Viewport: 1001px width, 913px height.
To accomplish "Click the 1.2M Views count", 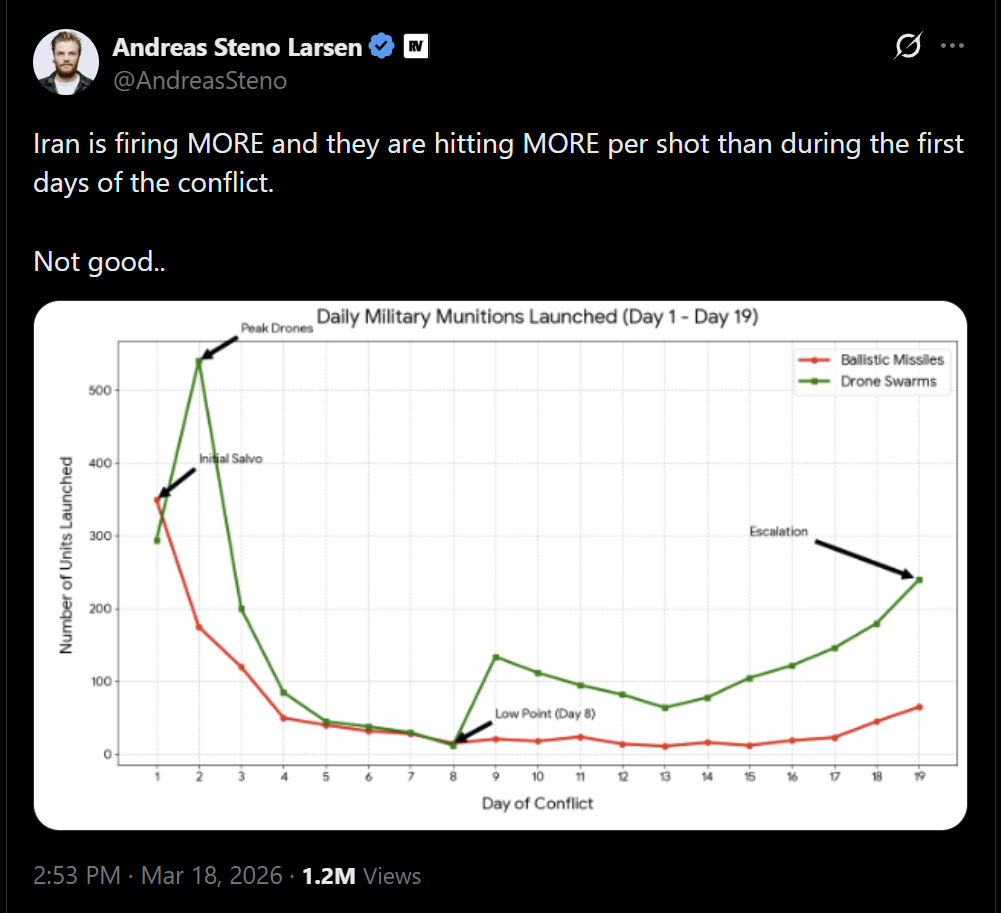I will click(x=361, y=876).
